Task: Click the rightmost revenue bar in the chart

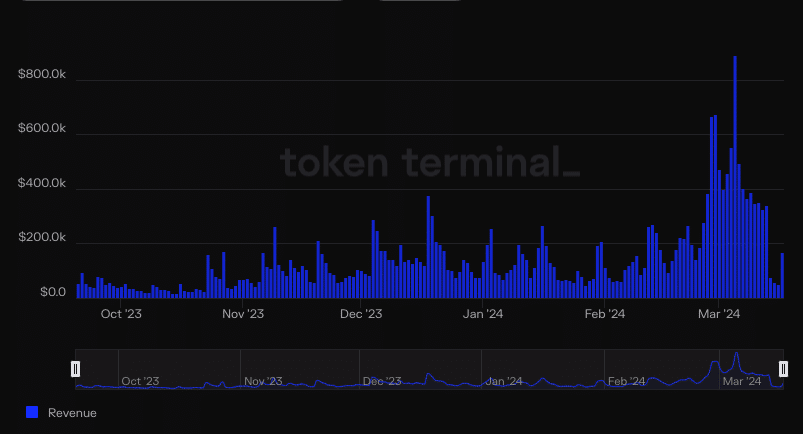Action: tap(782, 276)
